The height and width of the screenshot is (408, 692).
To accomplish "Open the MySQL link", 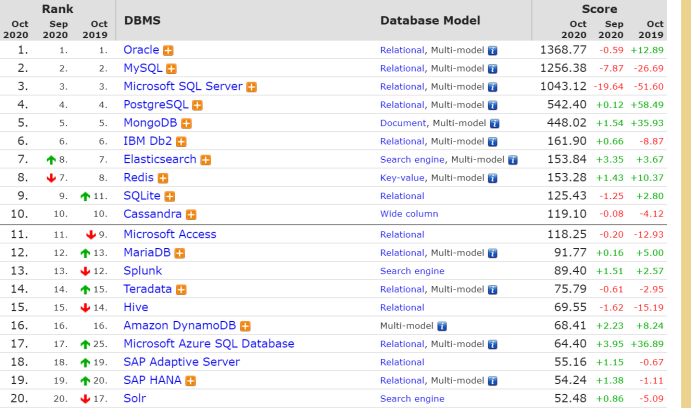I will click(x=143, y=68).
